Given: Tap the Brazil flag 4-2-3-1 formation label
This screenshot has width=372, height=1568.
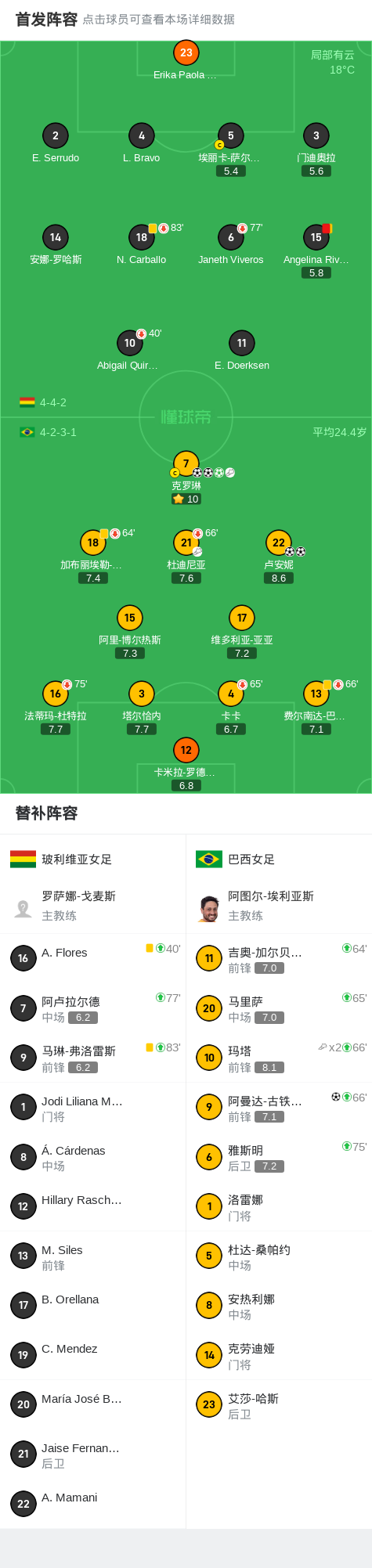Looking at the screenshot, I should click(x=48, y=432).
